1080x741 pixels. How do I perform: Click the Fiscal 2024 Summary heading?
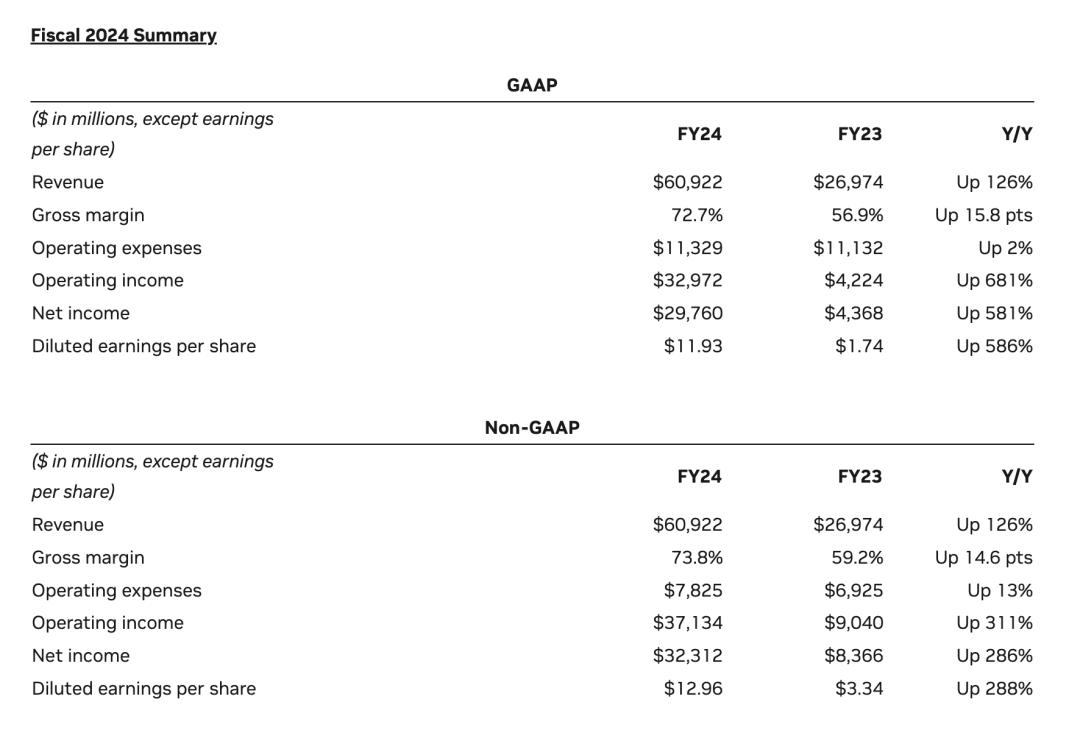tap(124, 35)
